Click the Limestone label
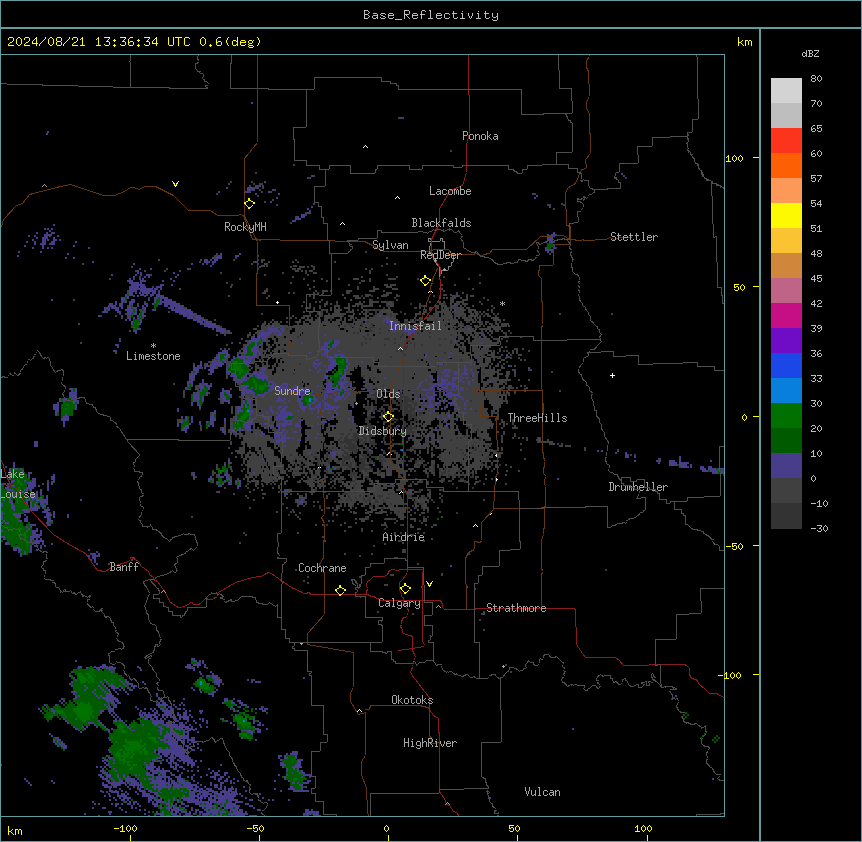The width and height of the screenshot is (862, 842). 153,356
